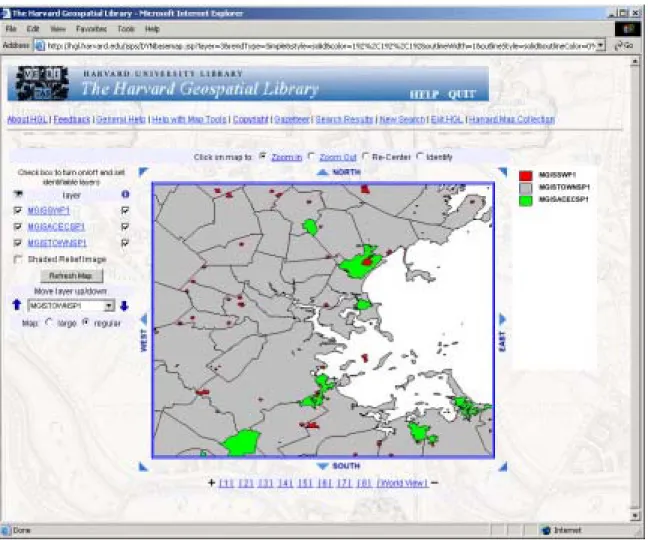This screenshot has width=648, height=540.
Task: Click the page scrollbar up arrow
Action: (x=636, y=62)
